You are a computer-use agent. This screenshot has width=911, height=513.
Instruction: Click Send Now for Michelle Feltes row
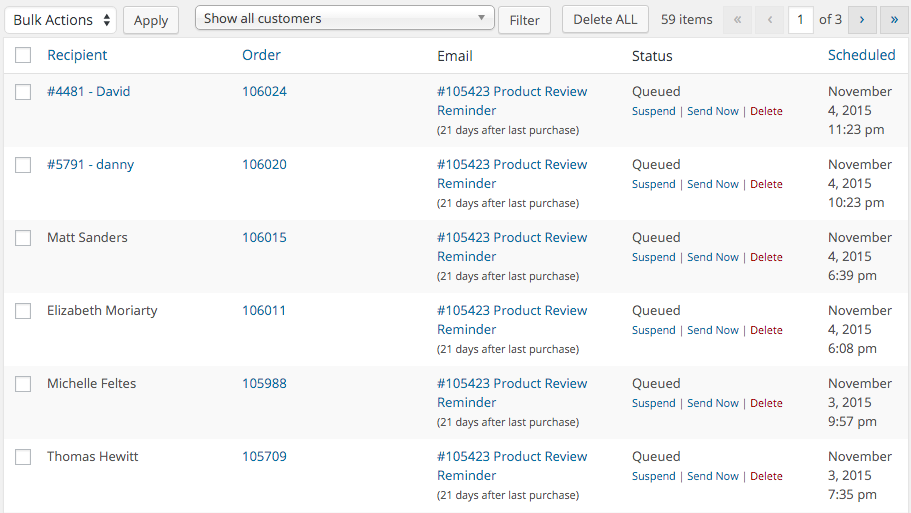coord(713,403)
